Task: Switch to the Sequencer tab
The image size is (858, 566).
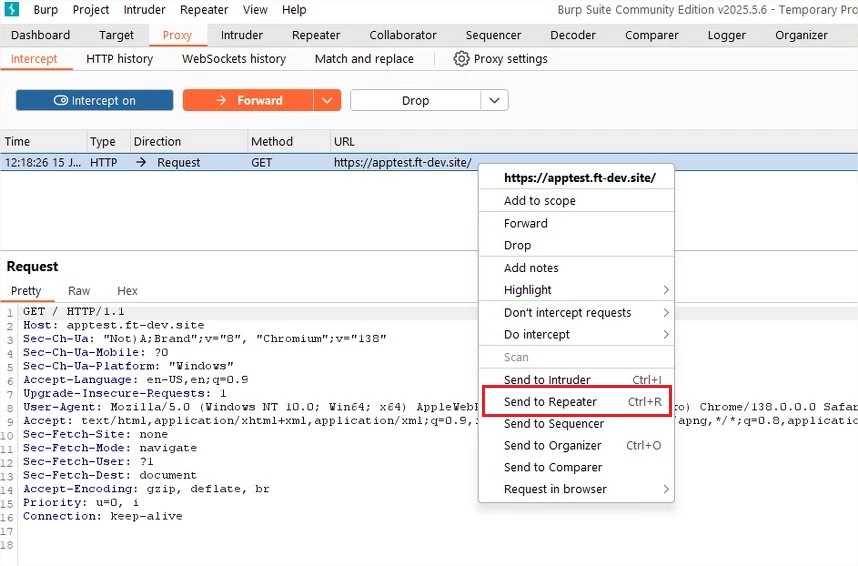Action: click(493, 35)
